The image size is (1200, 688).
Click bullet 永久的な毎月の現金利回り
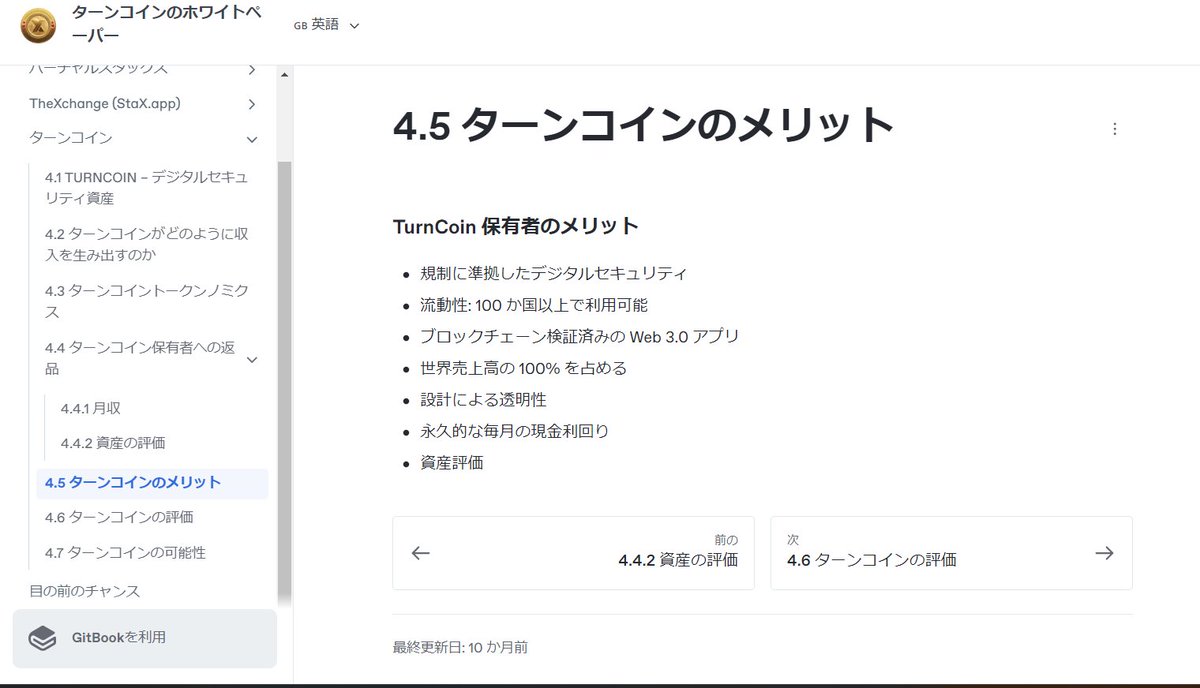tap(515, 431)
